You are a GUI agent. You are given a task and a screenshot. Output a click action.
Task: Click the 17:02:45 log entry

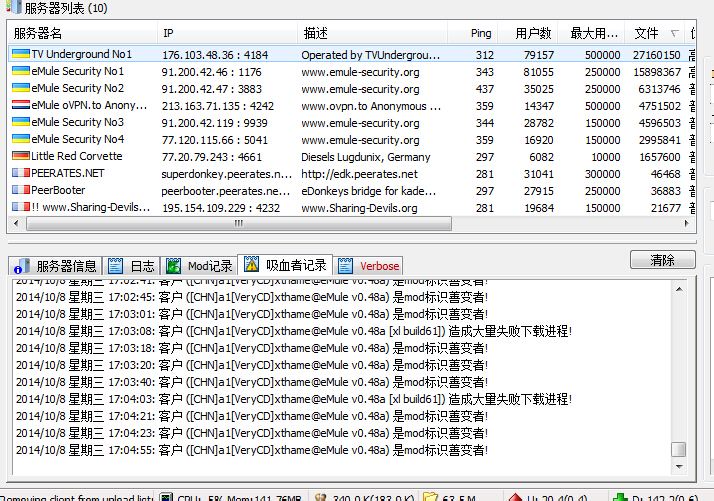252,297
